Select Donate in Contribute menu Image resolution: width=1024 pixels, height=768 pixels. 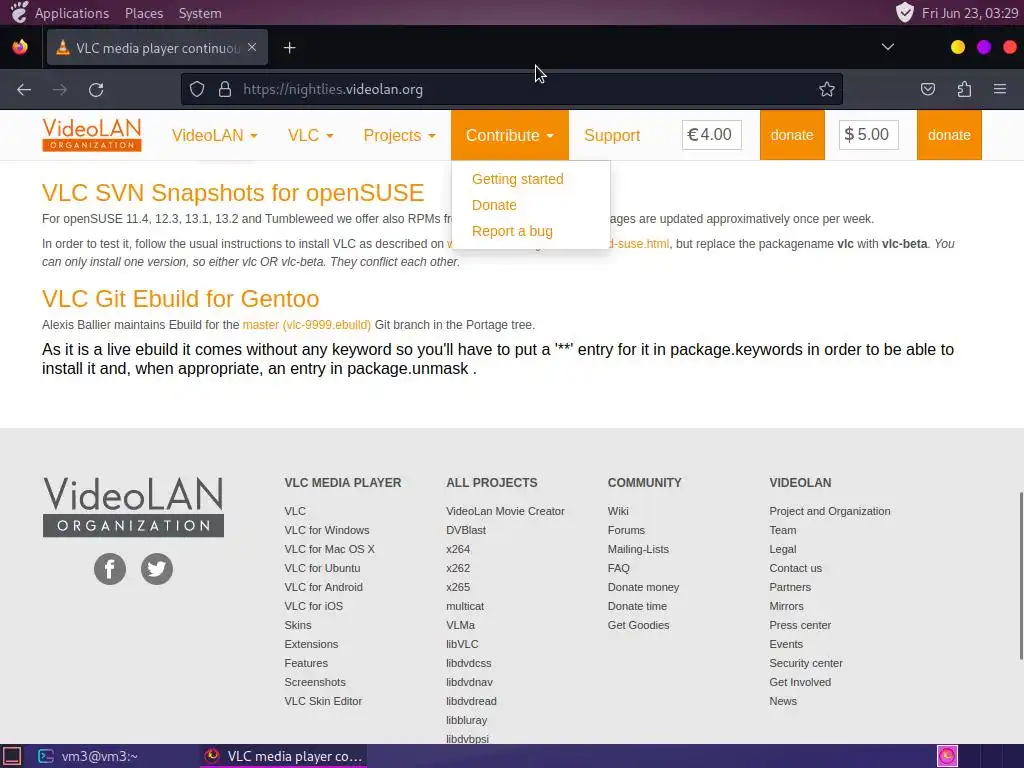pos(494,205)
